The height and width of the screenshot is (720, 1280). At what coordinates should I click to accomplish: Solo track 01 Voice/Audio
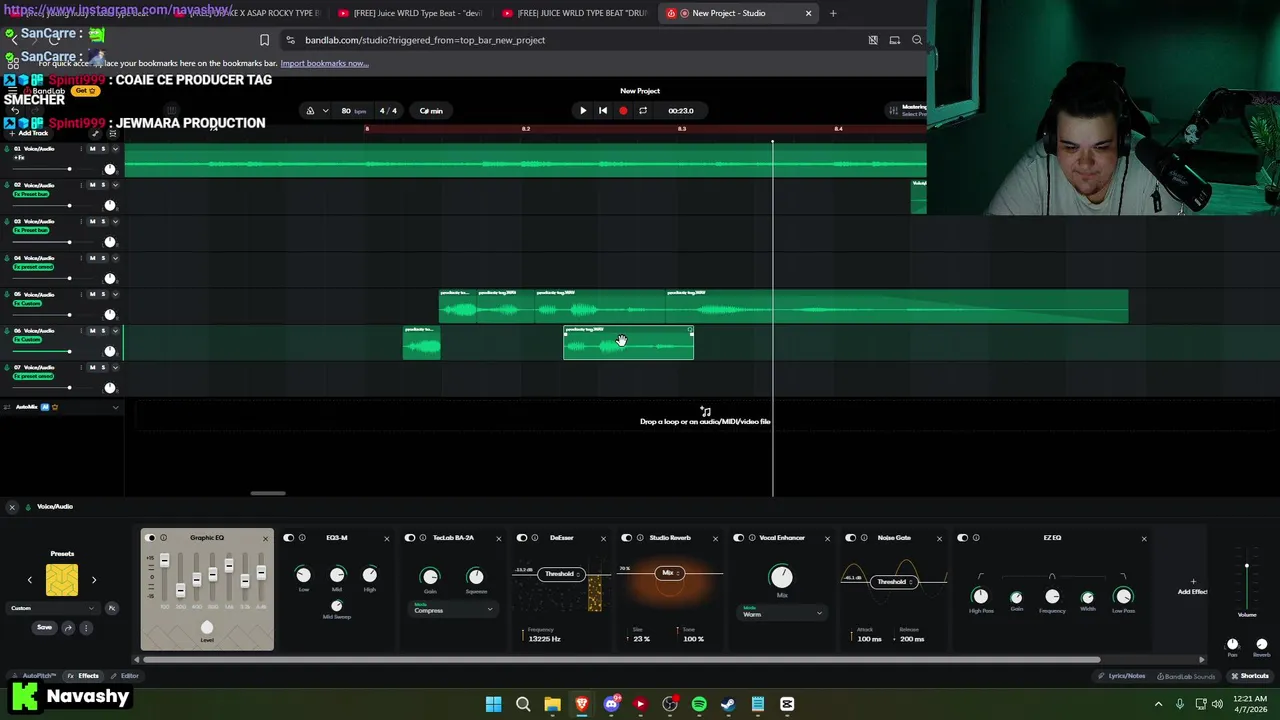tap(103, 149)
